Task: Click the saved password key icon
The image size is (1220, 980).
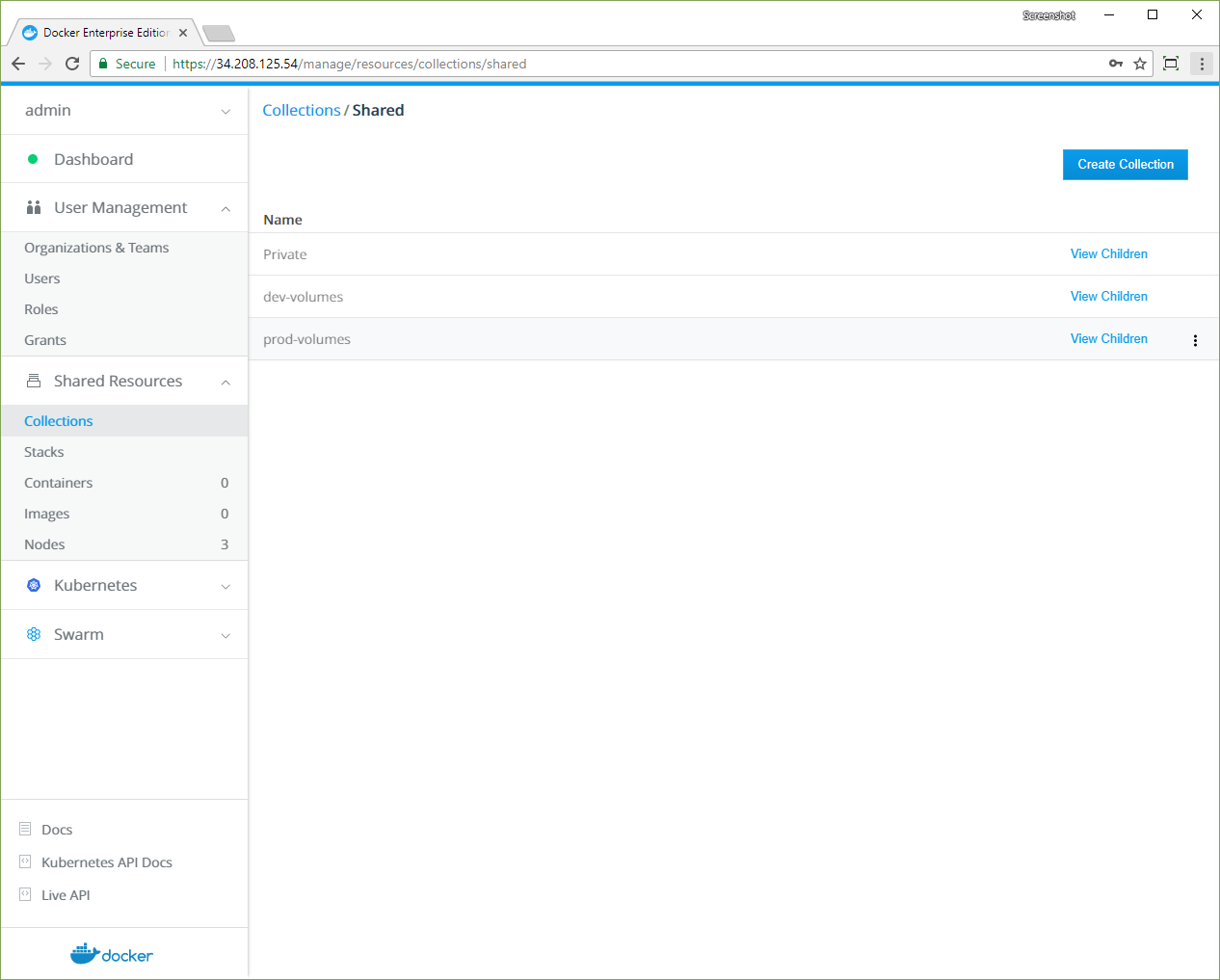Action: point(1115,64)
